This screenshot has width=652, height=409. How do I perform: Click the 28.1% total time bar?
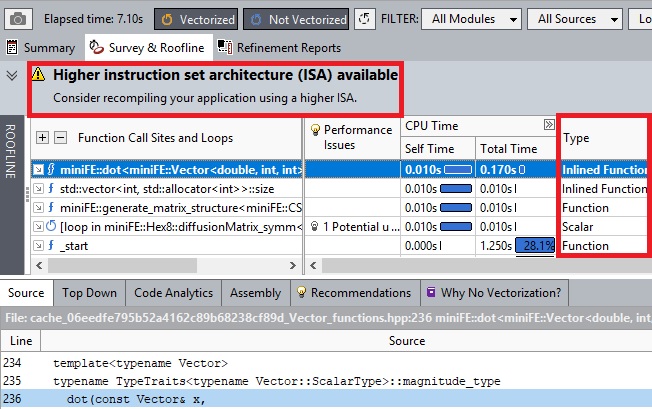point(535,245)
